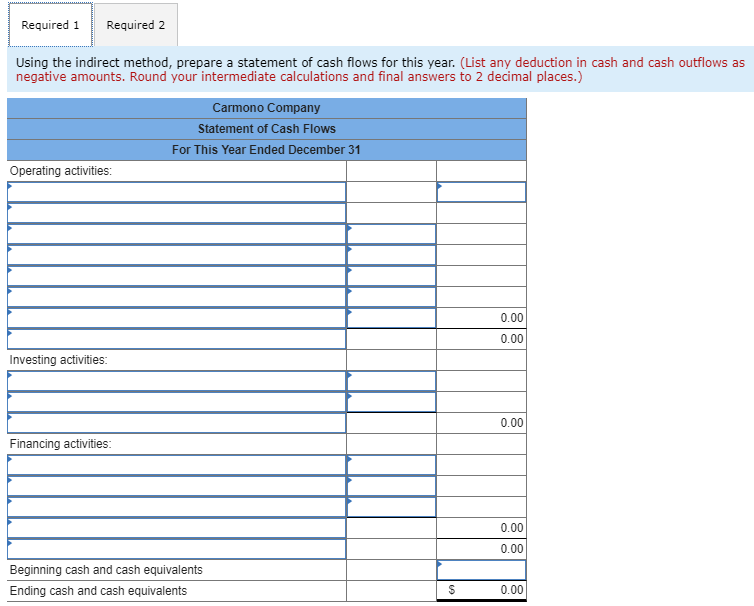Open second line-item dropdown under Investing activities
Screen dimensions: 754x606
coord(176,402)
